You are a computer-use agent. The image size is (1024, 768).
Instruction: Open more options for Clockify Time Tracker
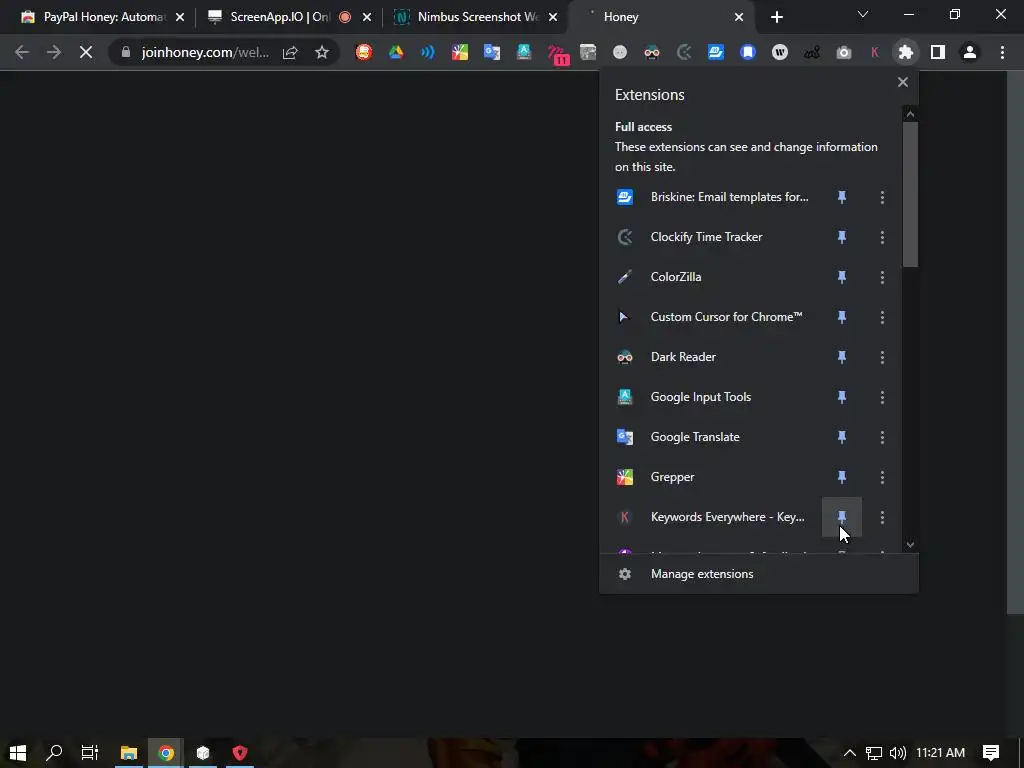click(882, 237)
